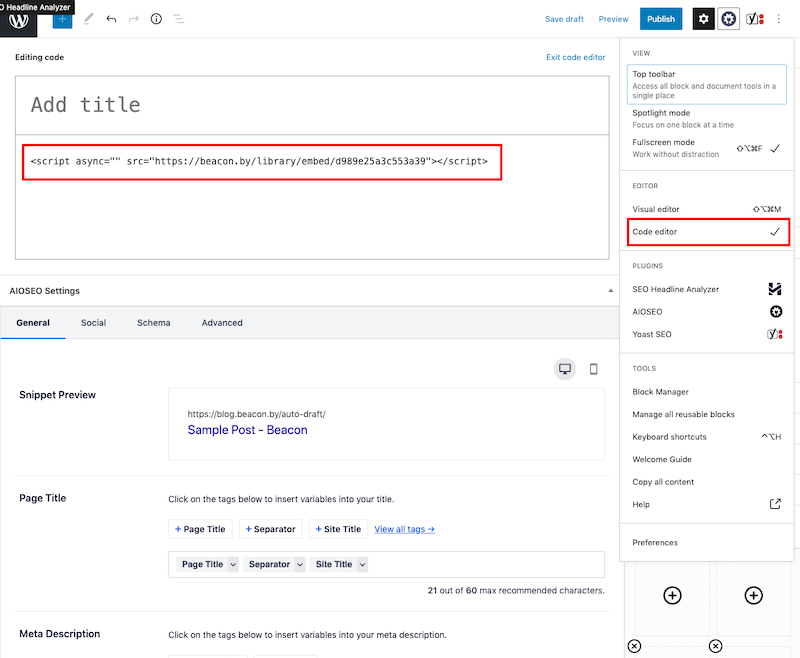Open Block Manager tool

(707, 392)
